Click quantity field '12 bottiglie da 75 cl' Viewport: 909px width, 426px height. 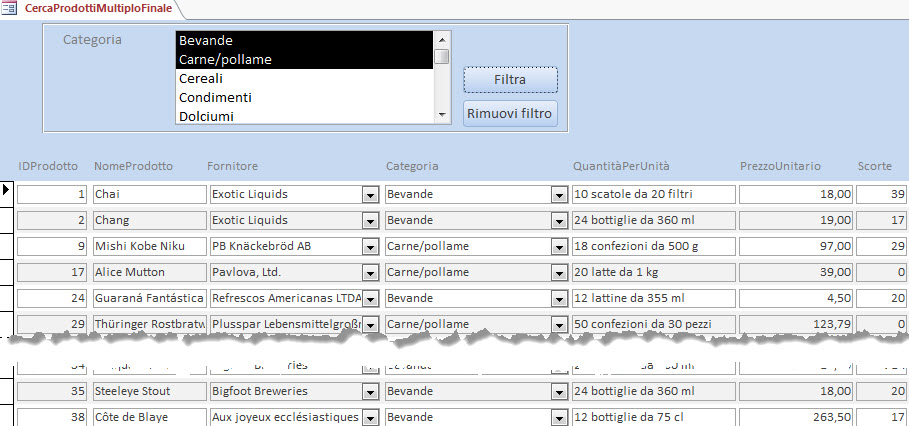click(x=653, y=418)
